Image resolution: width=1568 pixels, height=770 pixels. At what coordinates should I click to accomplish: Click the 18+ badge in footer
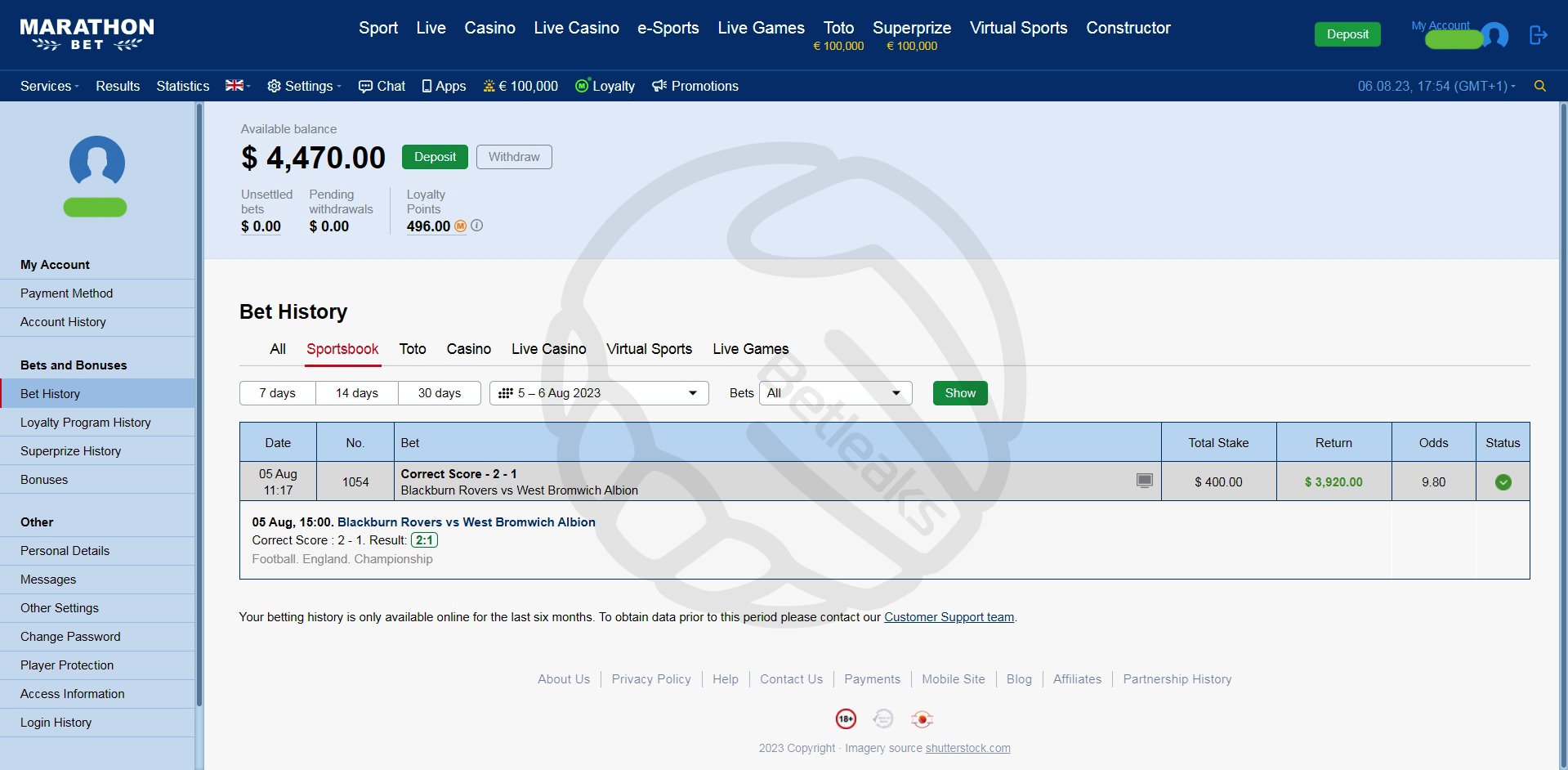tap(846, 719)
